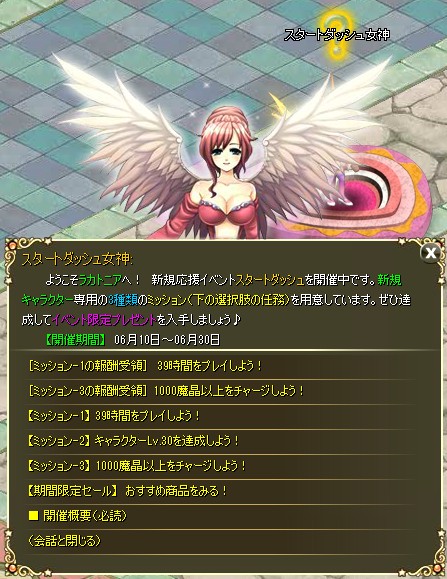Close the dialog with the X button

(x=430, y=253)
